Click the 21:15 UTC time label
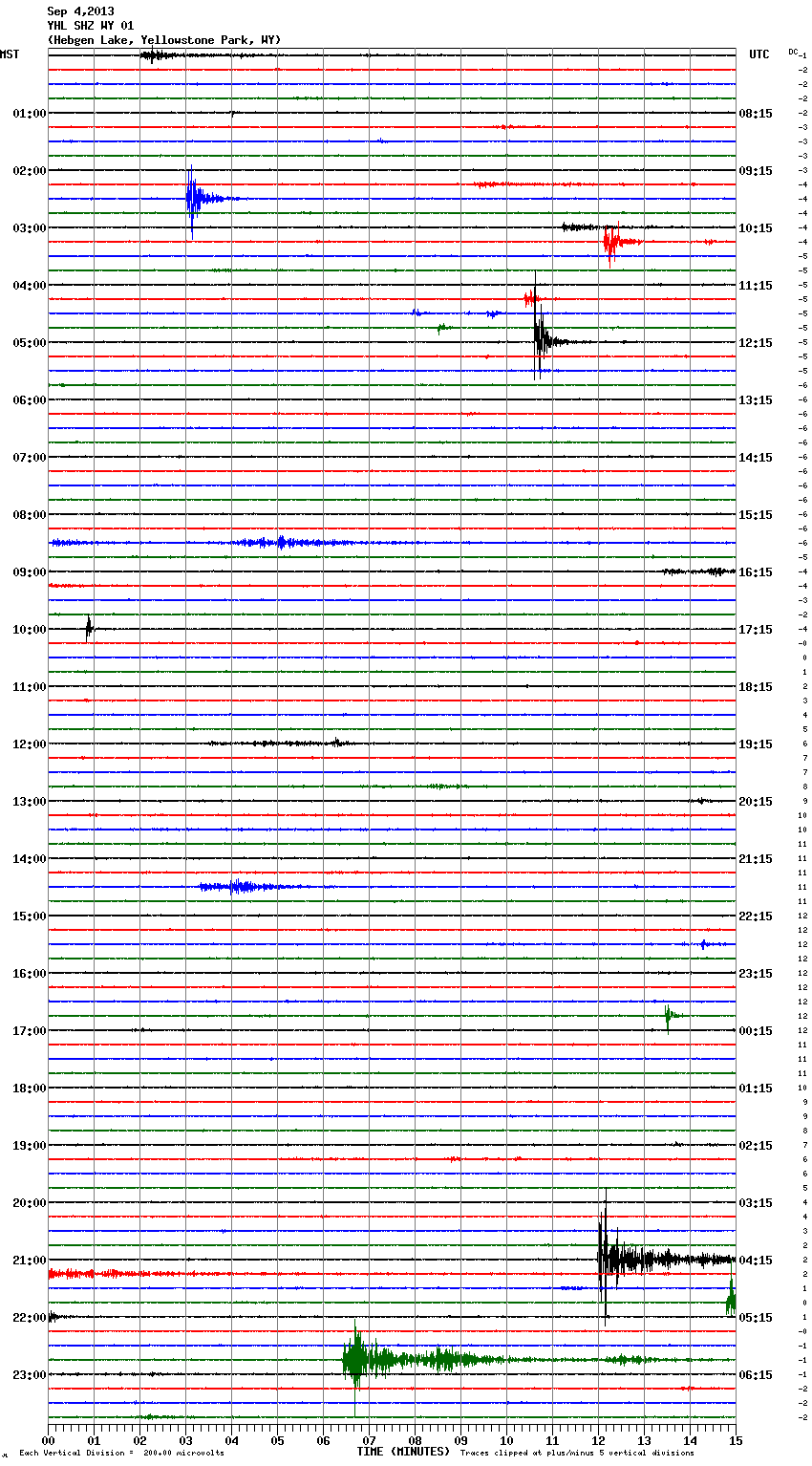812x1466 pixels. [756, 859]
